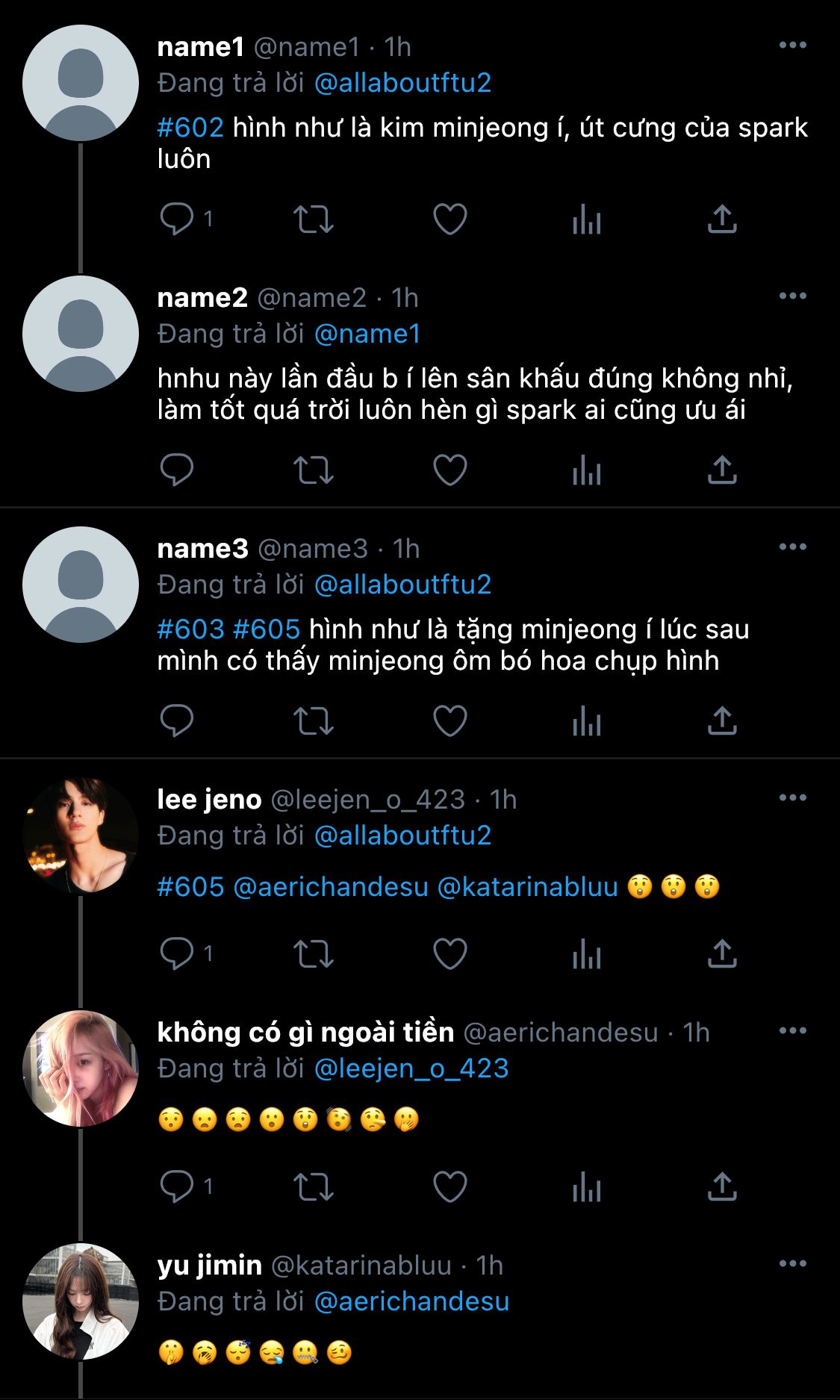Expand the three-dot menu on name3's tweet
Screen dimensions: 840x1400
coord(792,547)
